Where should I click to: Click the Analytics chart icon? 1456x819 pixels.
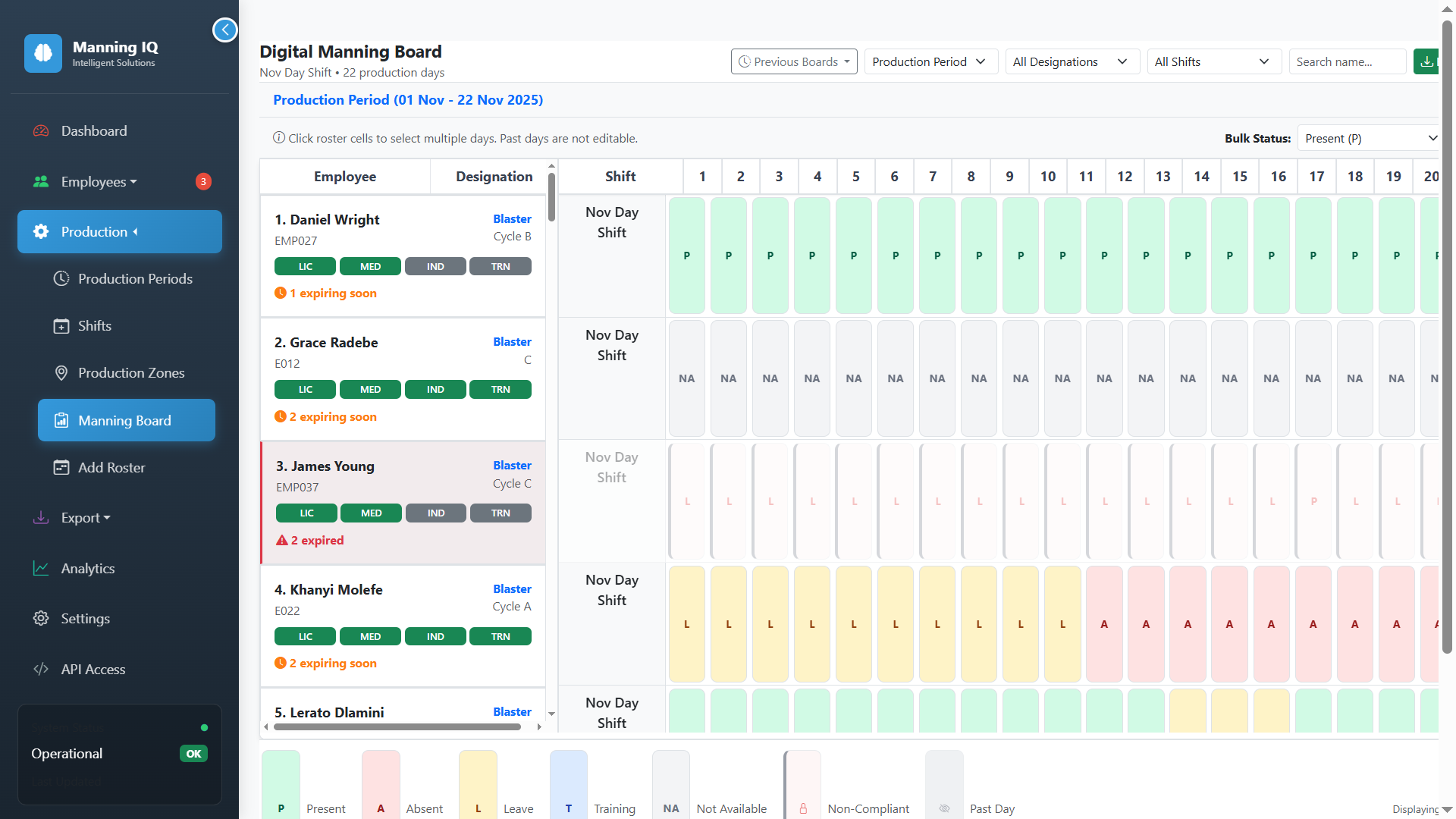coord(40,568)
